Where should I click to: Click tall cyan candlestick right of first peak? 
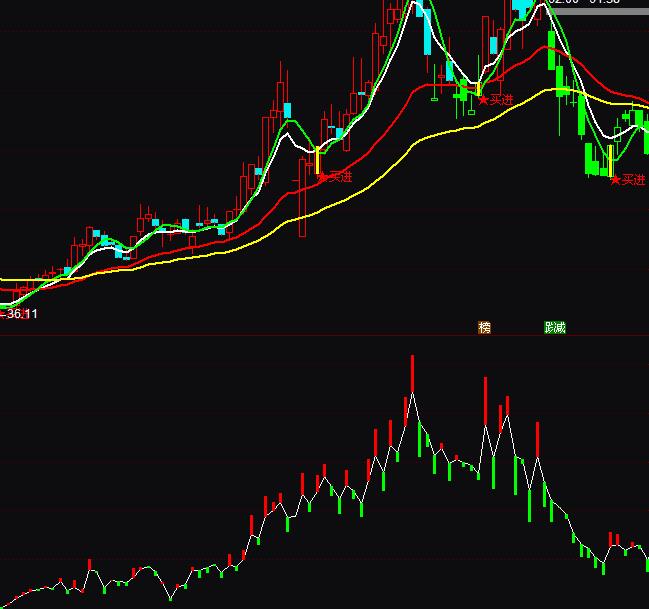tap(427, 30)
